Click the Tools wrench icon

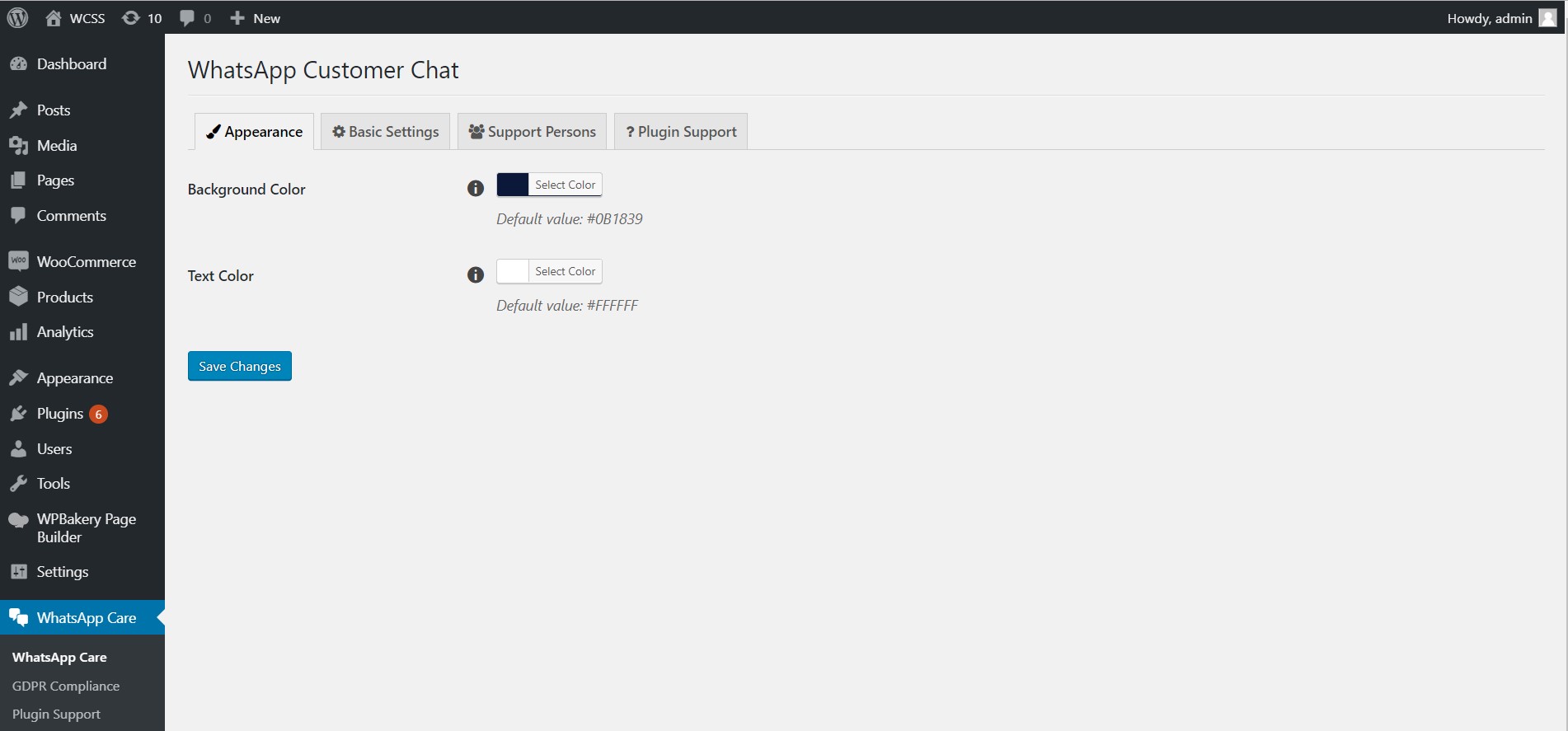coord(18,484)
